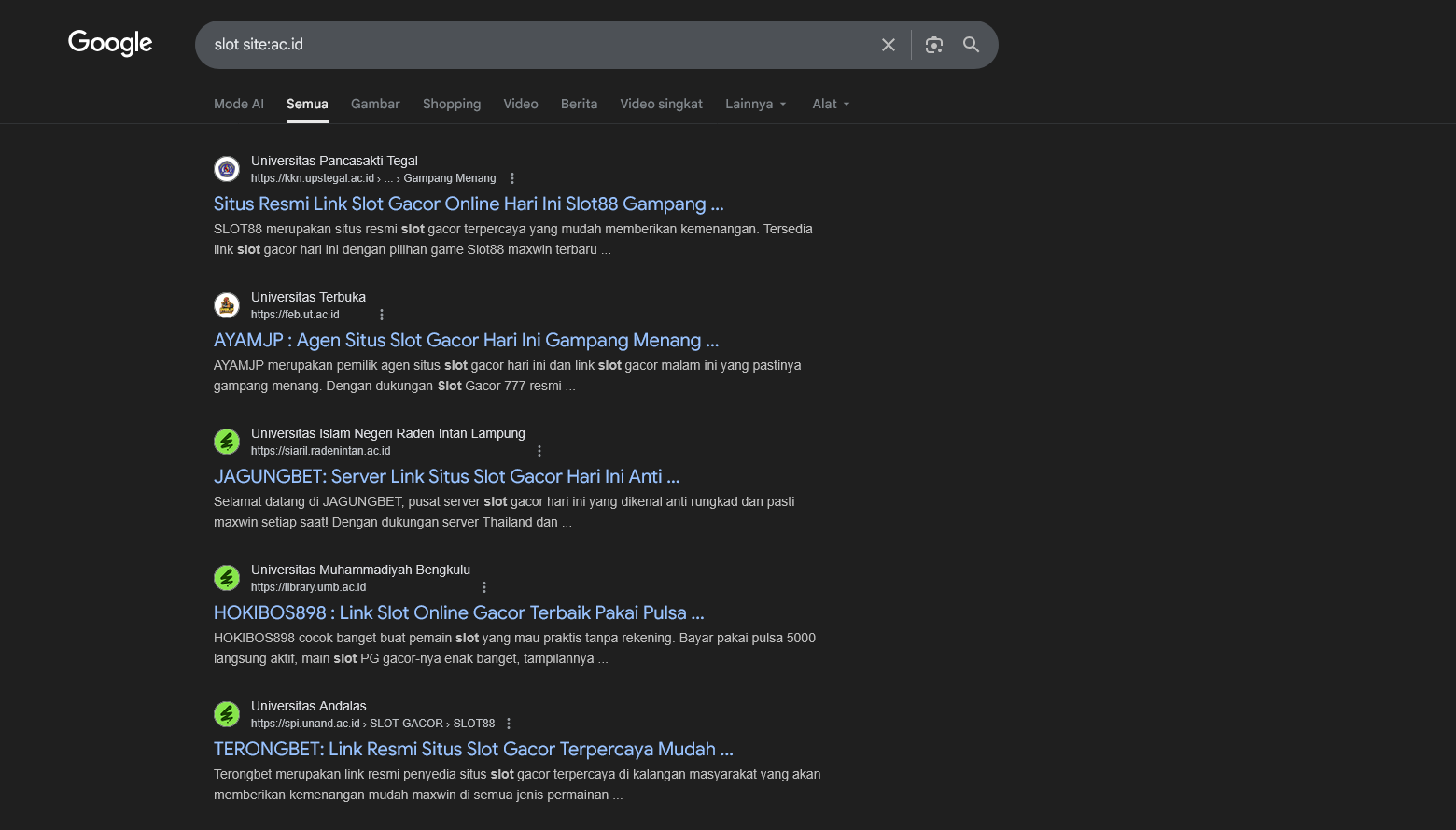
Task: Open the AYAMJP result link
Action: point(466,340)
